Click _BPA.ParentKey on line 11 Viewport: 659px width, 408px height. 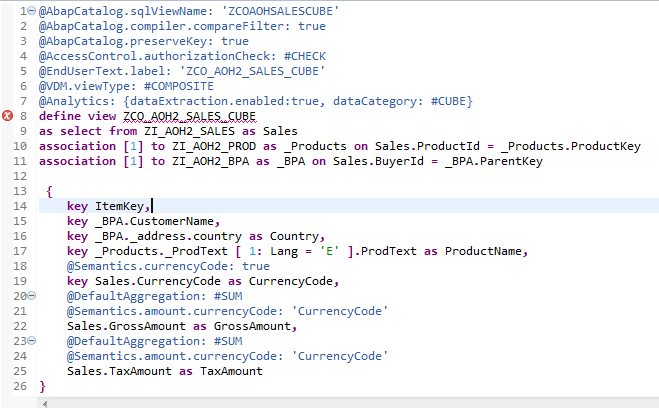(x=494, y=161)
